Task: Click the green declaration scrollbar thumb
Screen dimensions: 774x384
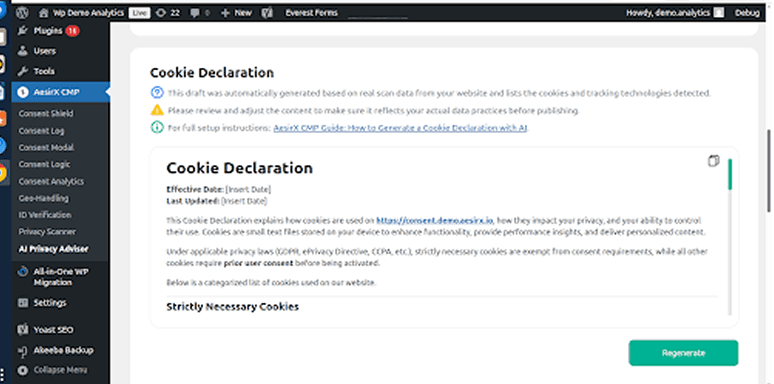Action: [730, 174]
